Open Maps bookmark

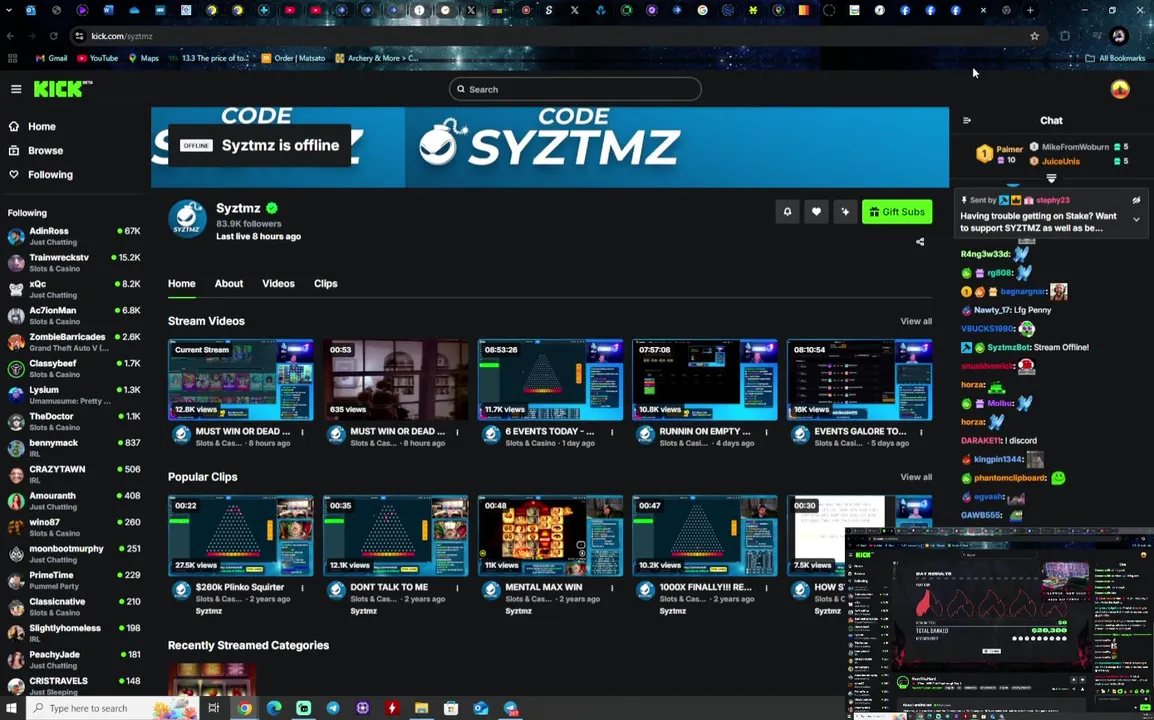click(144, 58)
